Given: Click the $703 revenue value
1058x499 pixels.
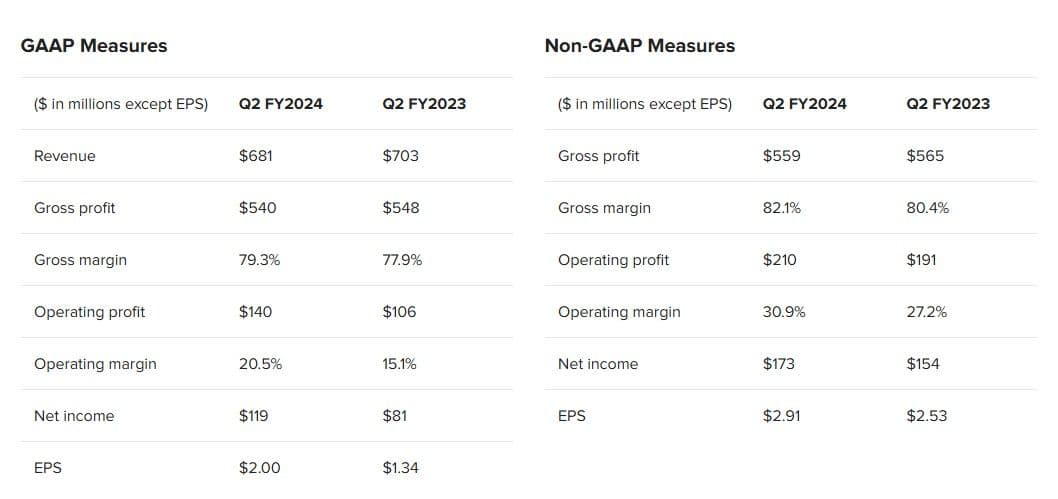Looking at the screenshot, I should pyautogui.click(x=401, y=156).
